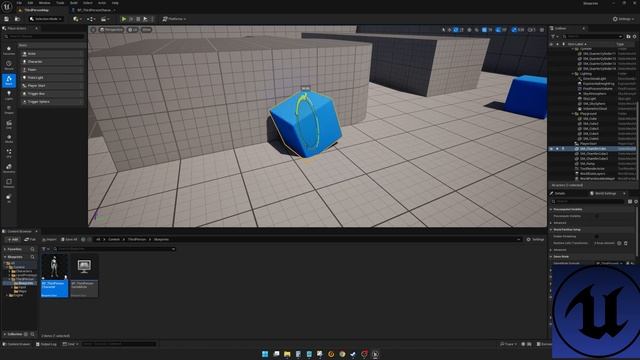Select BP_ThirdPersonCharacter asset thumbnail
The height and width of the screenshot is (360, 640).
coord(55,276)
